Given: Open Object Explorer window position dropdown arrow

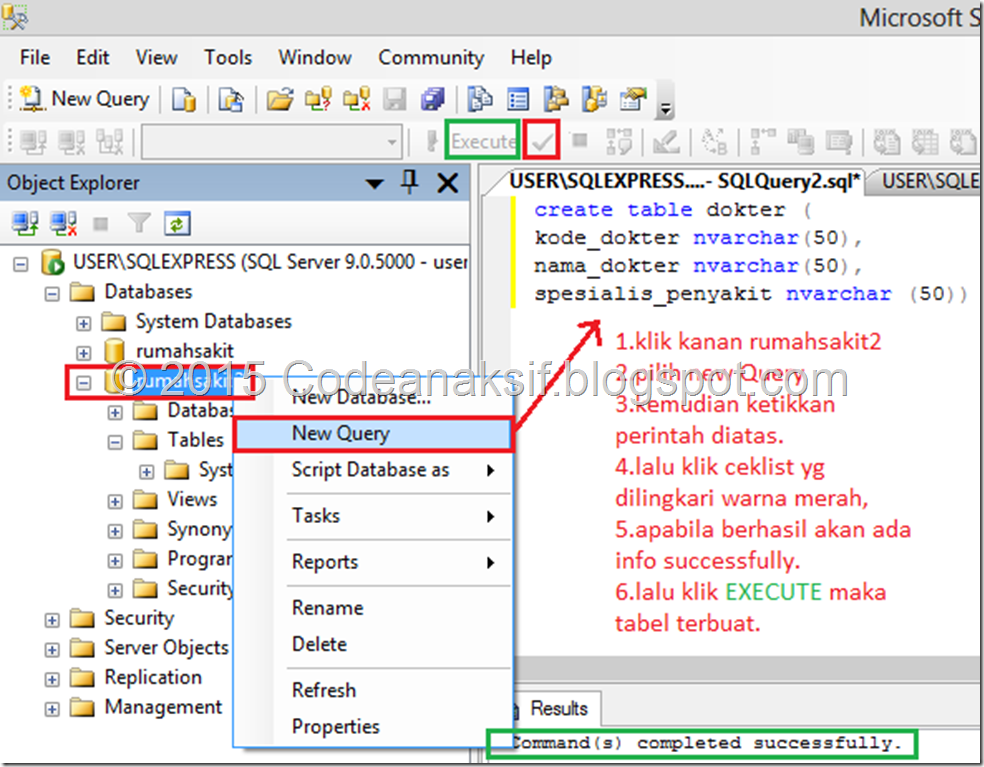Looking at the screenshot, I should (x=375, y=184).
